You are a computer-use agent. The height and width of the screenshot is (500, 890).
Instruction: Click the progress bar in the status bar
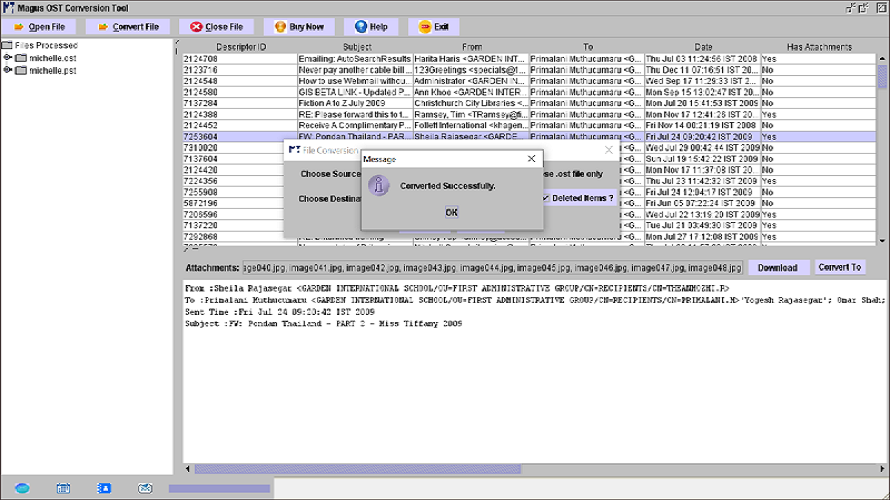pyautogui.click(x=219, y=489)
